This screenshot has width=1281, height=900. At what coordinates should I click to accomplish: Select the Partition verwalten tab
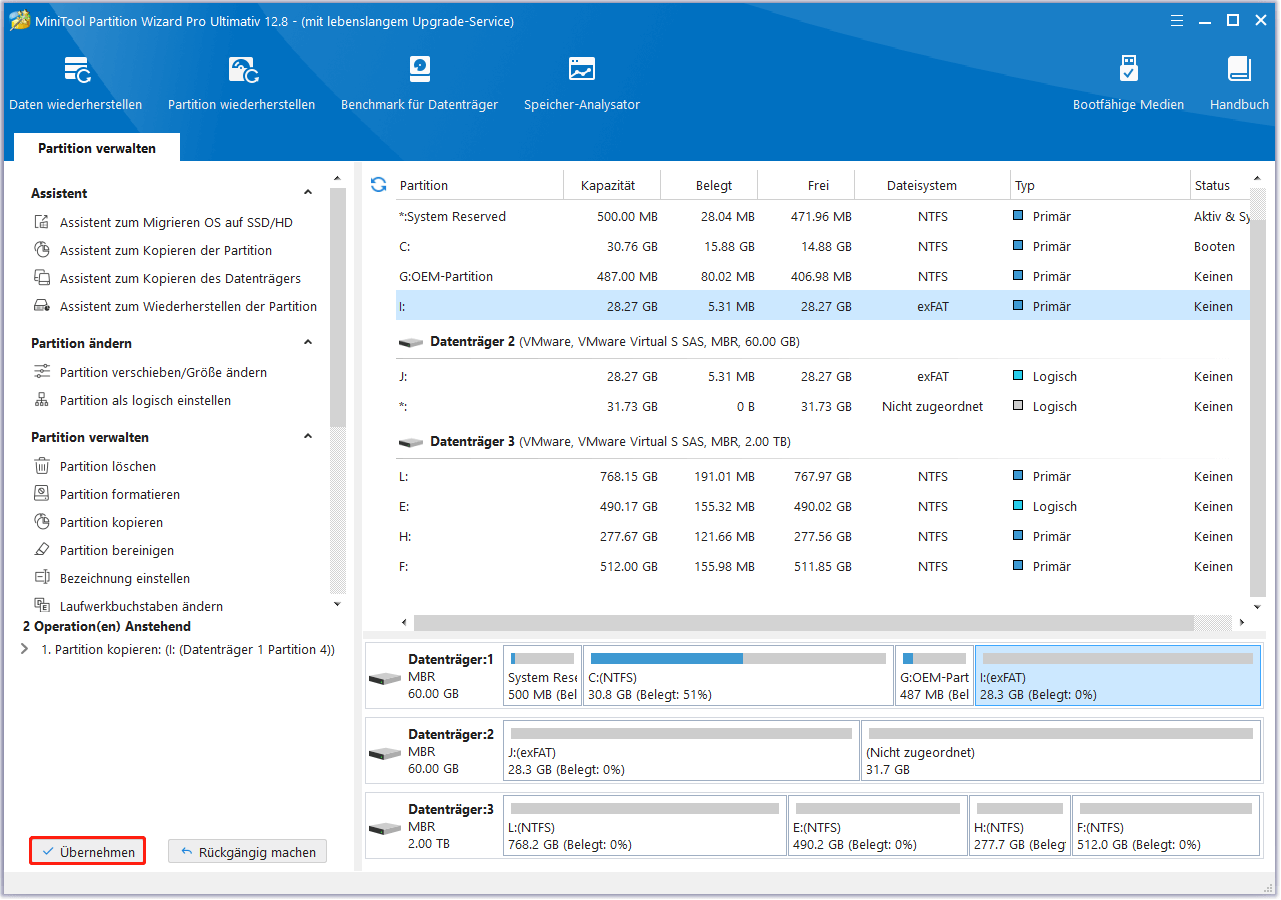97,148
